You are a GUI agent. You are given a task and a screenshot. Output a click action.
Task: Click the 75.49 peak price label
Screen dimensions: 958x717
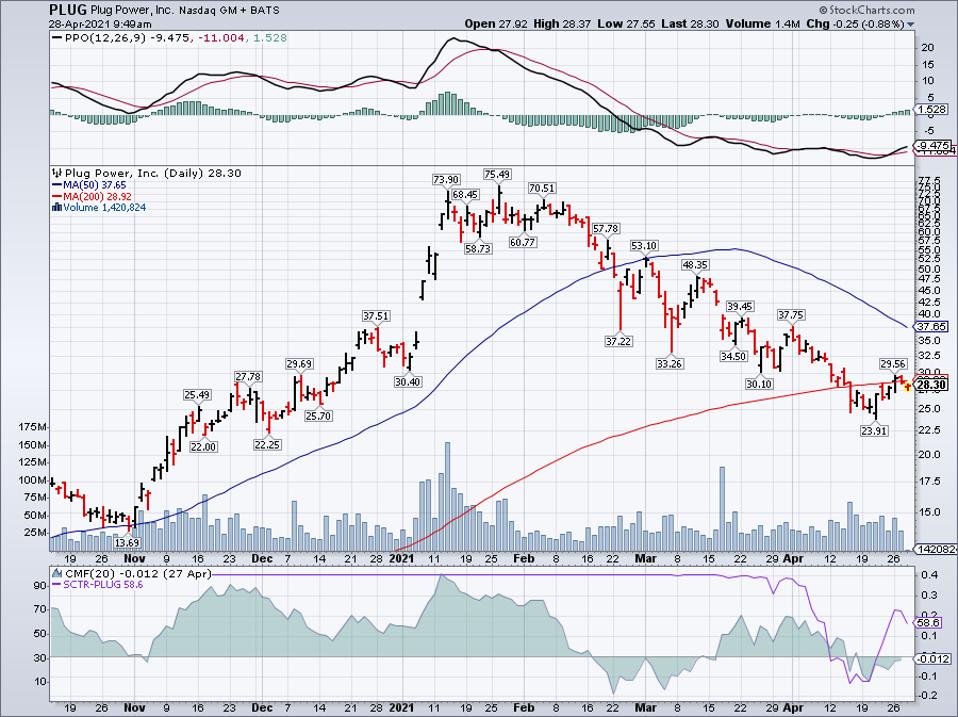coord(497,174)
